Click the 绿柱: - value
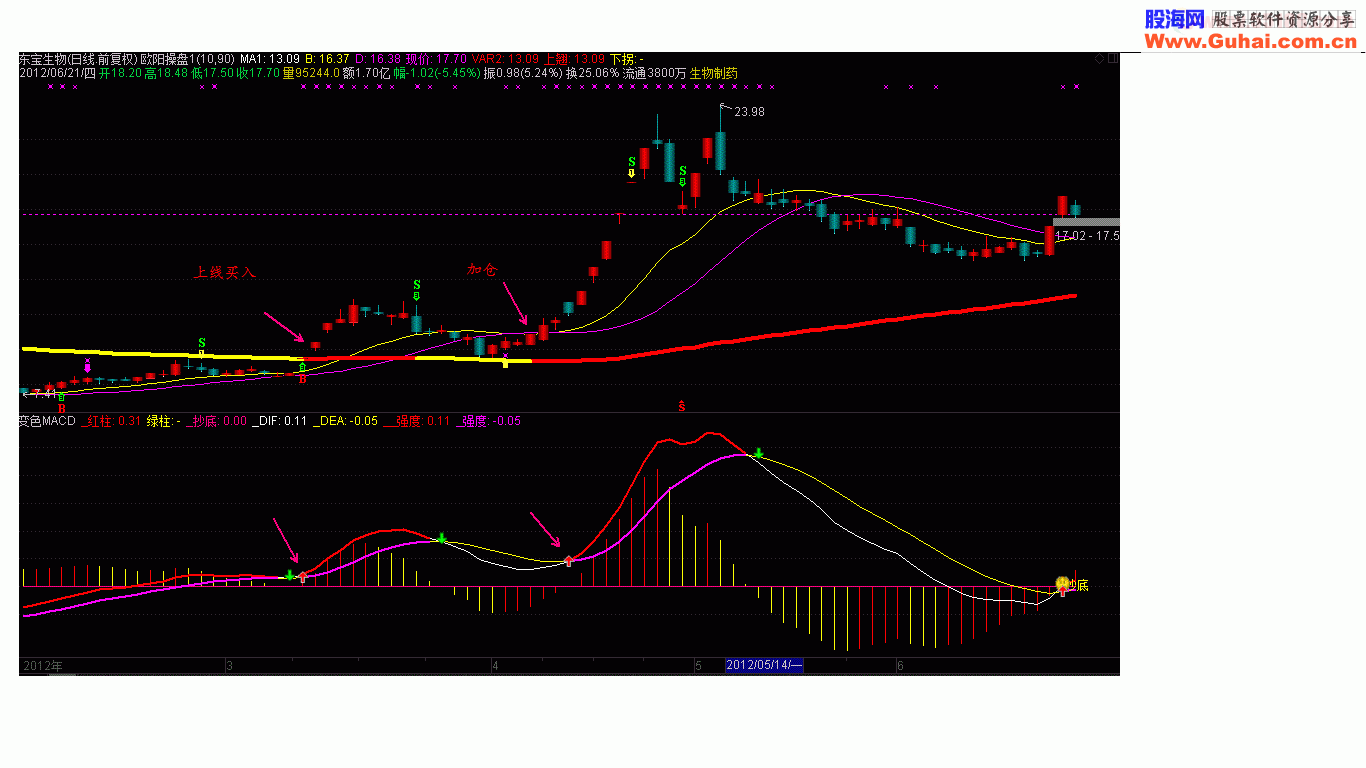 pos(164,421)
